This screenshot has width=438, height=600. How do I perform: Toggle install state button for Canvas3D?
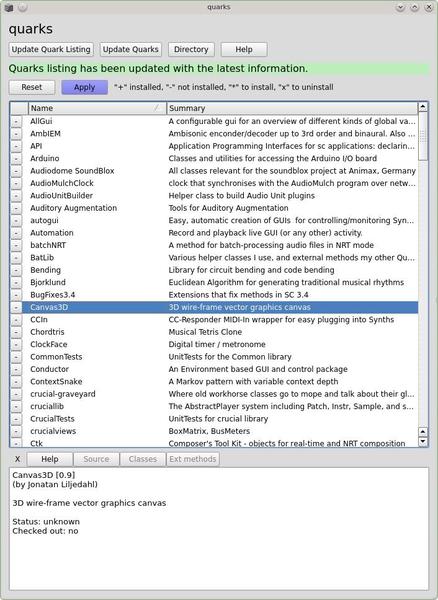click(16, 307)
